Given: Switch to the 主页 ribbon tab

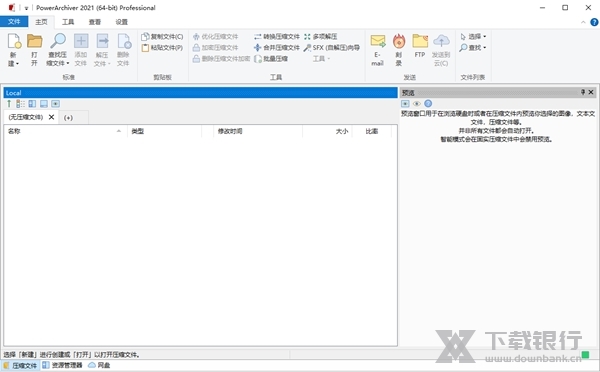Looking at the screenshot, I should click(41, 22).
